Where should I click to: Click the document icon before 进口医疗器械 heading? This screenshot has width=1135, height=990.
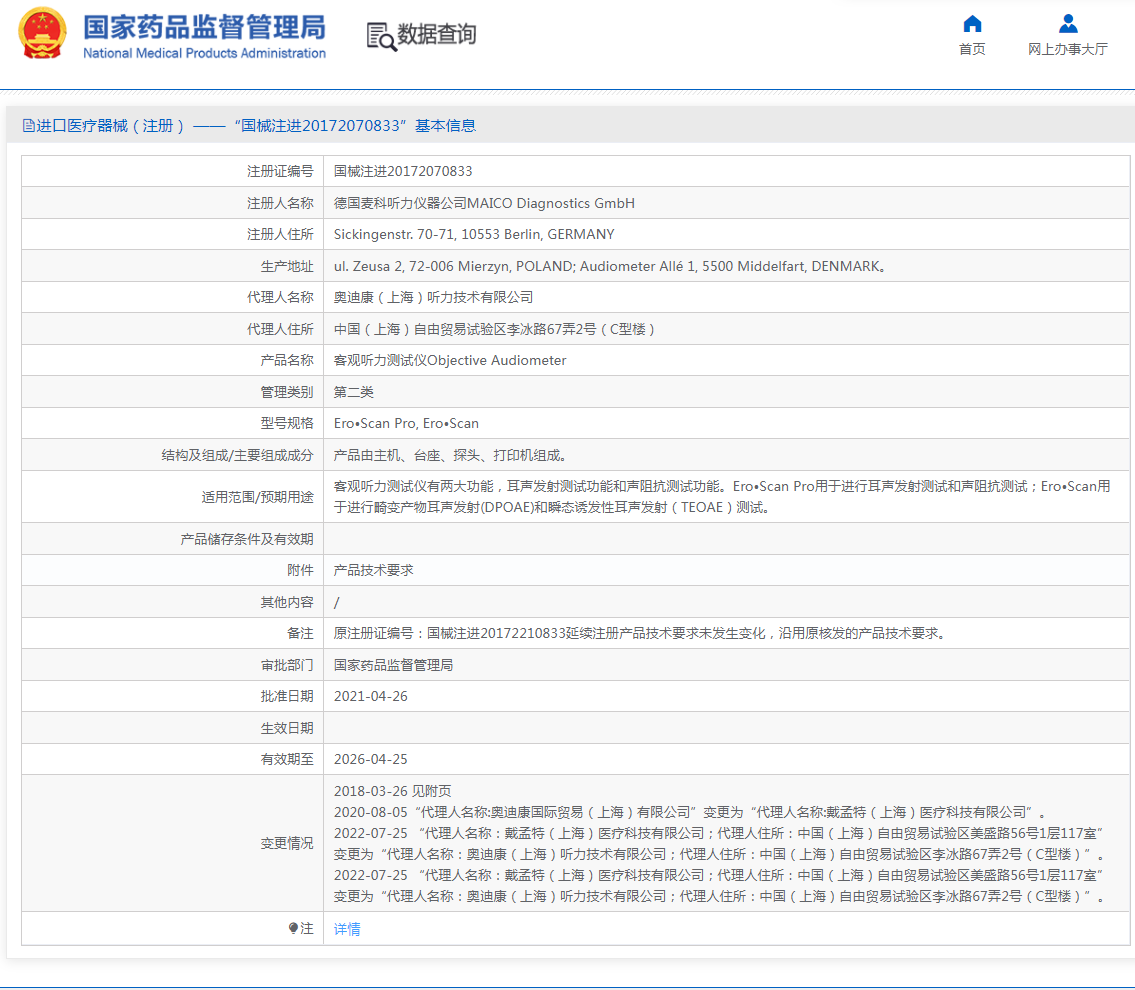coord(28,126)
